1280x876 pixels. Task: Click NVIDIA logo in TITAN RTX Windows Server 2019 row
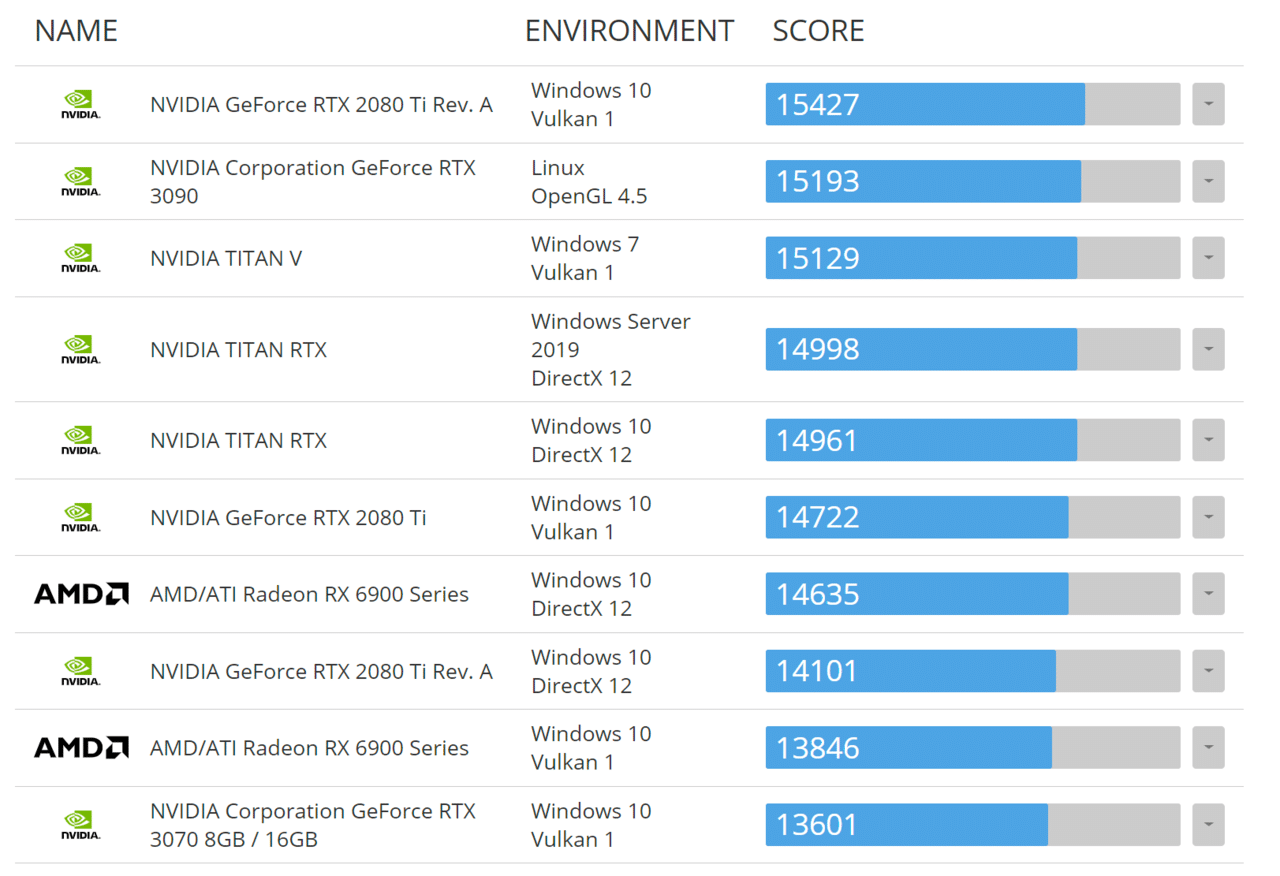pyautogui.click(x=80, y=350)
